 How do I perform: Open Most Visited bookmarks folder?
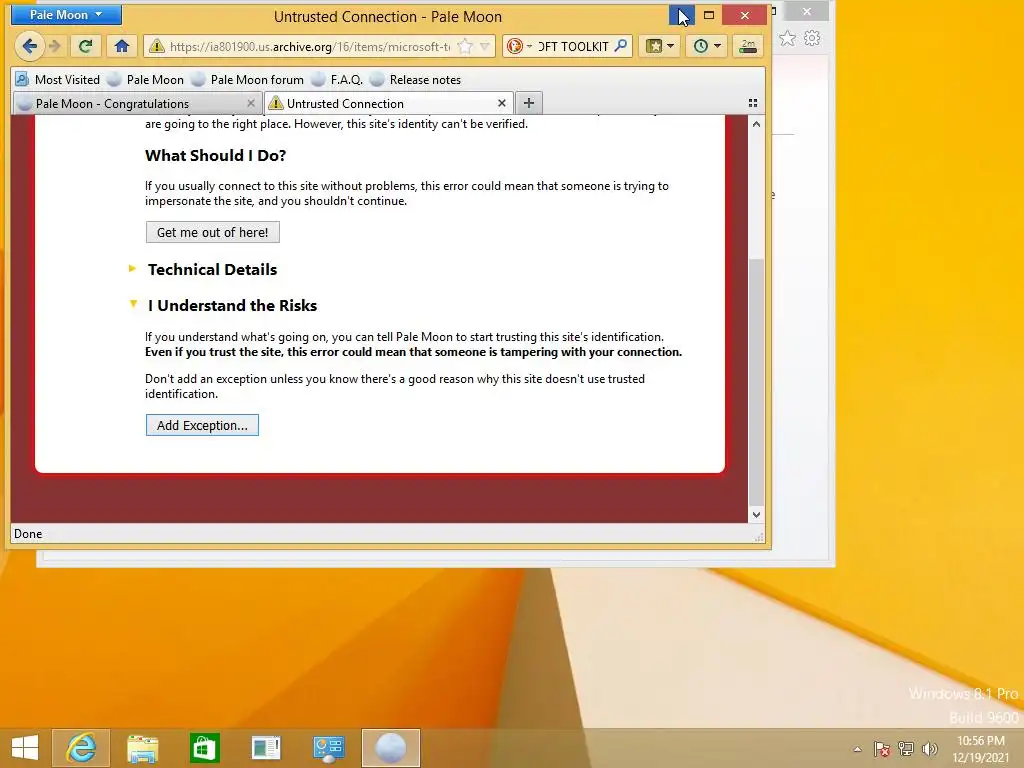(57, 80)
